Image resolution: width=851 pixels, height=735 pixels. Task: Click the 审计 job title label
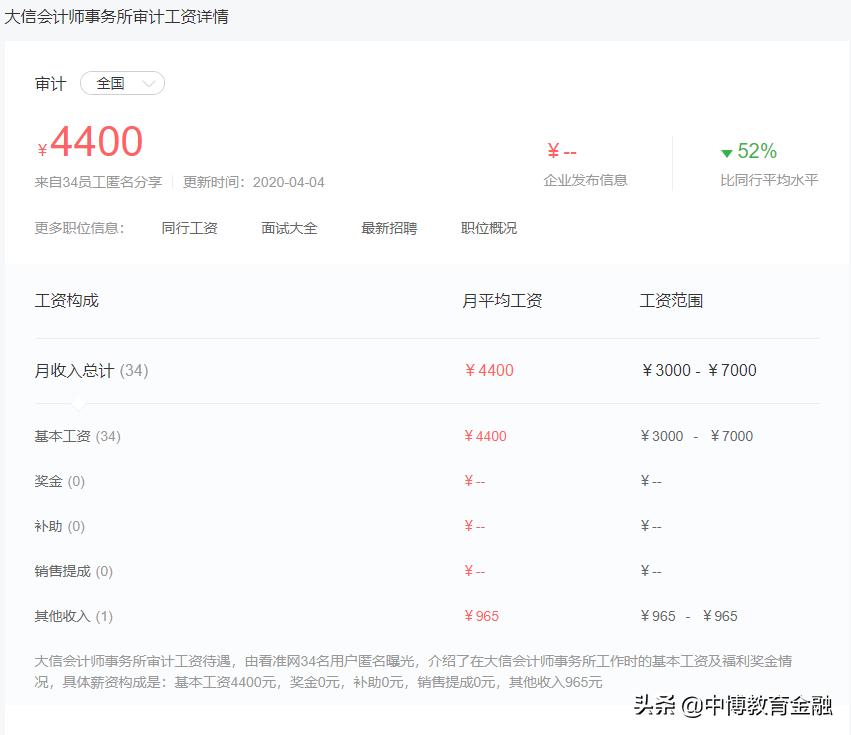point(50,84)
